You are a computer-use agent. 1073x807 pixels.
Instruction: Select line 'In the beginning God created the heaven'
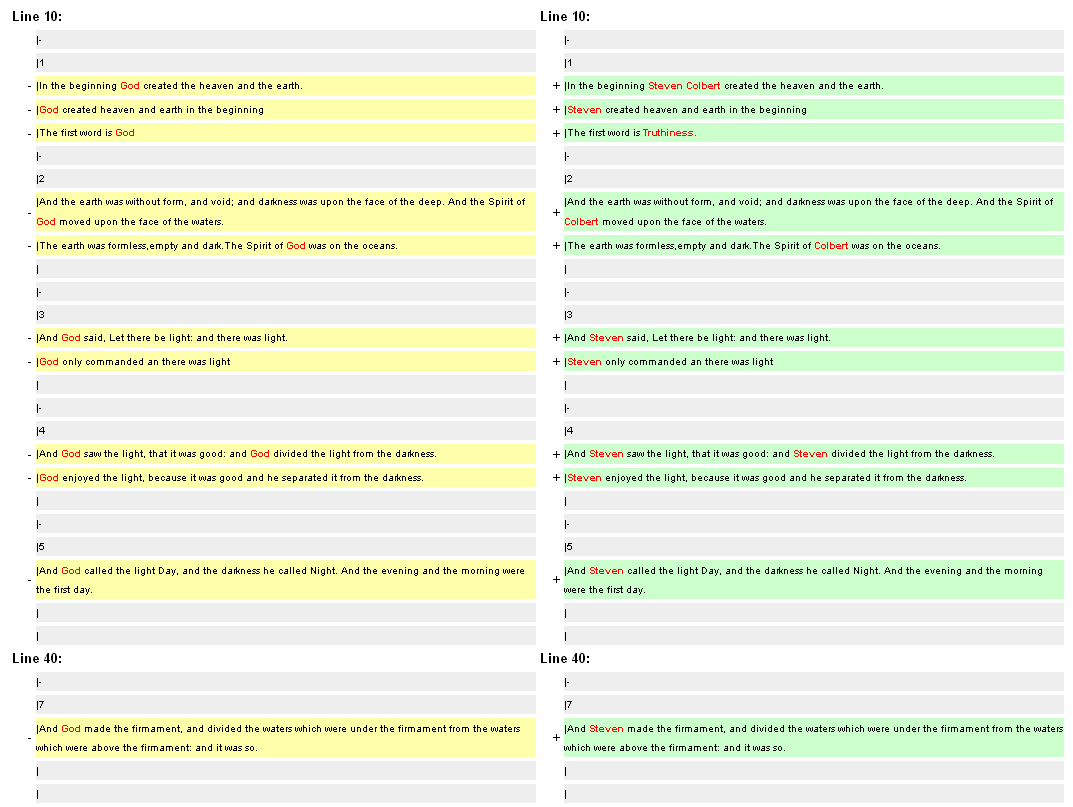point(285,86)
